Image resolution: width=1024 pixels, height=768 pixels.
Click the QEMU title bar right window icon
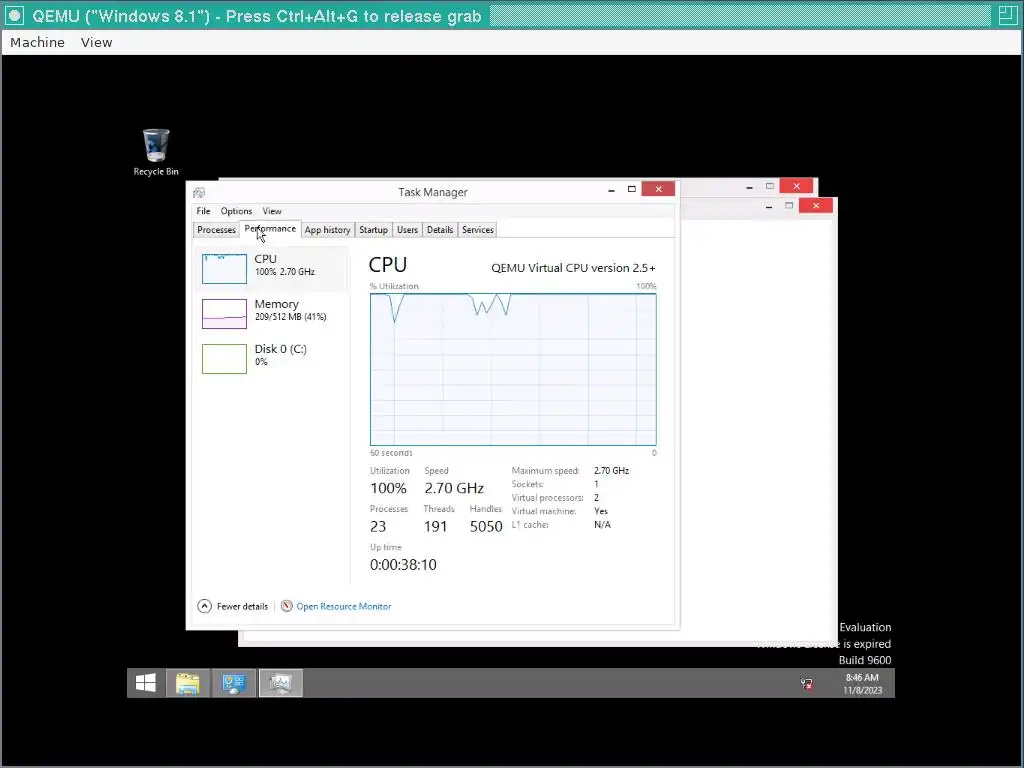[x=1008, y=16]
